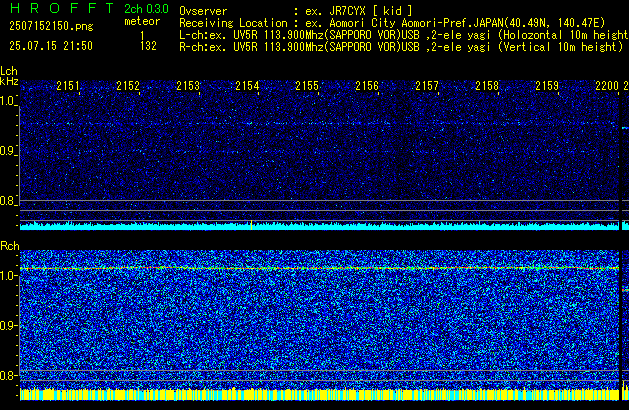
Task: Click the red carrier line in Rch spectrogram
Action: pos(319,268)
